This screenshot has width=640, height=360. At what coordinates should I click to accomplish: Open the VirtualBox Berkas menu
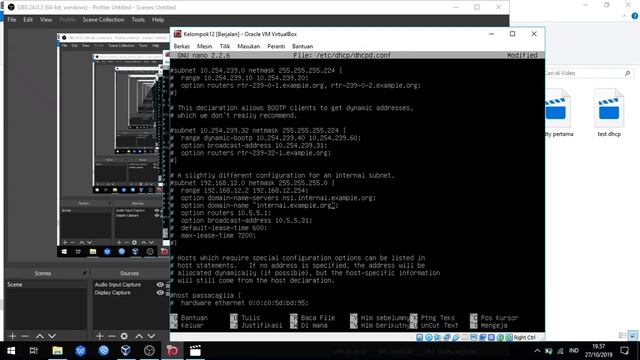click(x=182, y=46)
